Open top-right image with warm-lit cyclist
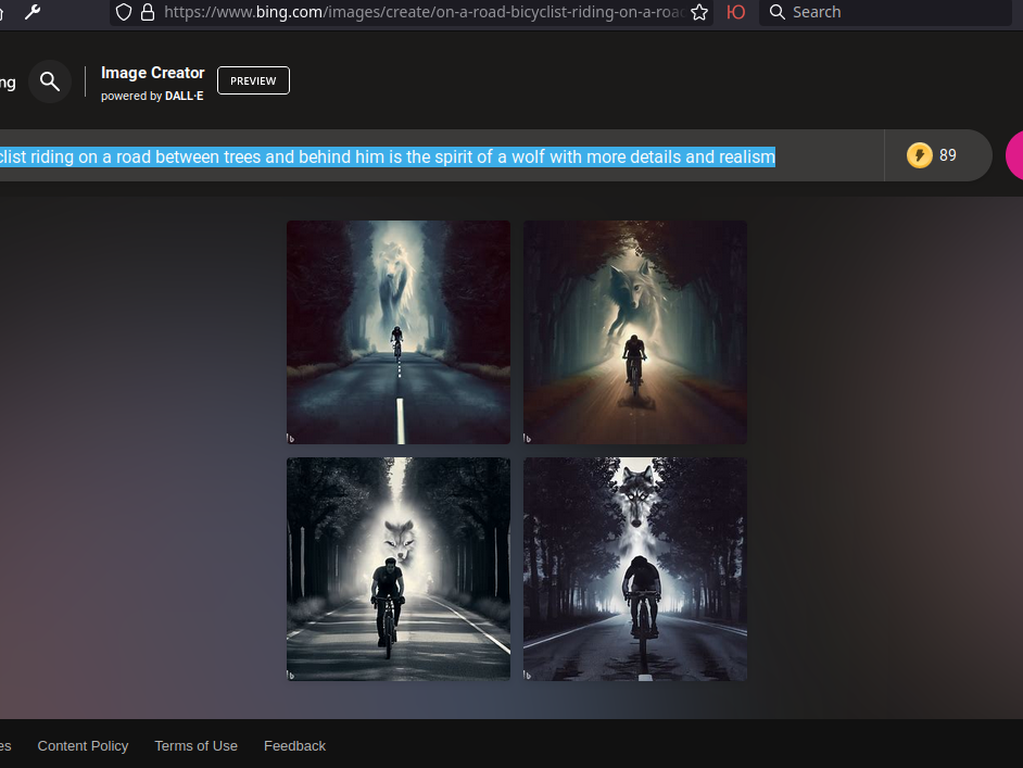1023x768 pixels. pos(635,332)
